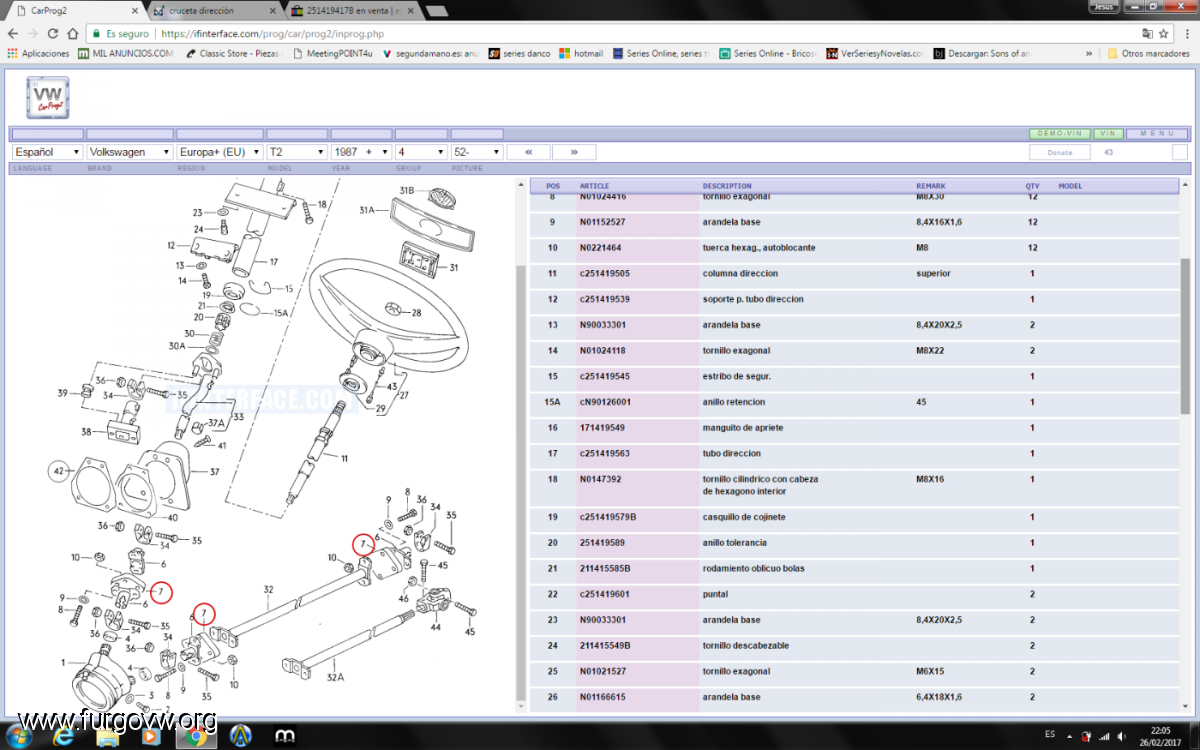The image size is (1200, 750).
Task: Click part 11 steering column label
Action: [x=344, y=459]
